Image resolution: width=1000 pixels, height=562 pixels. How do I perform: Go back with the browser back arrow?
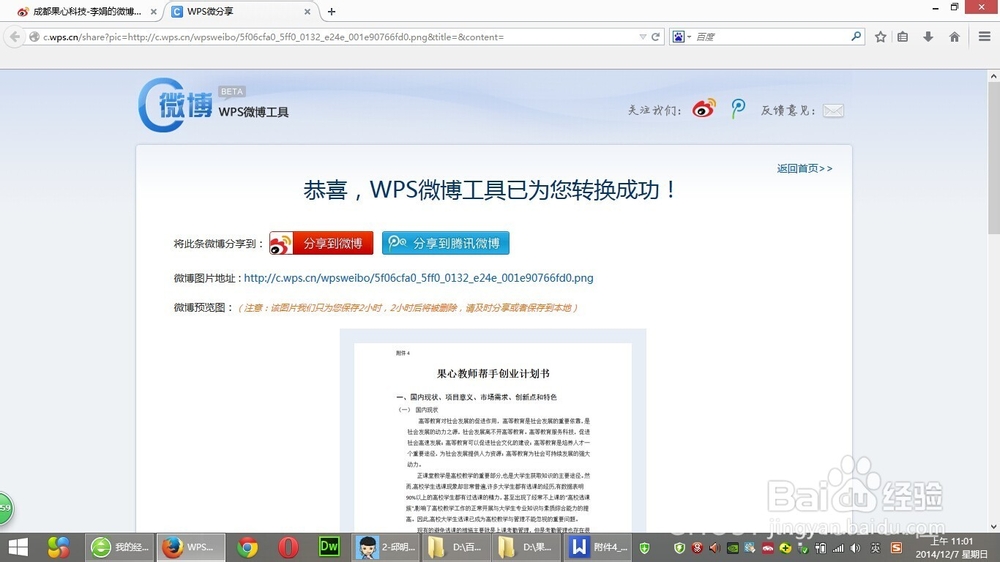15,37
